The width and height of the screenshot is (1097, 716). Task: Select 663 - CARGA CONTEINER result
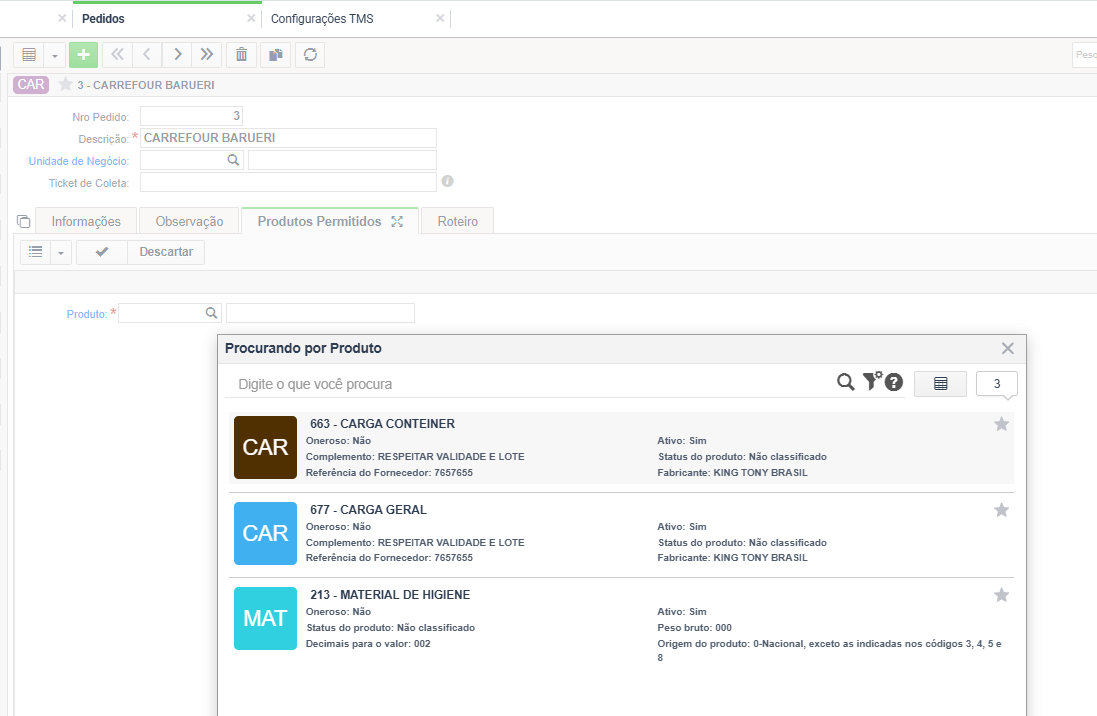621,448
